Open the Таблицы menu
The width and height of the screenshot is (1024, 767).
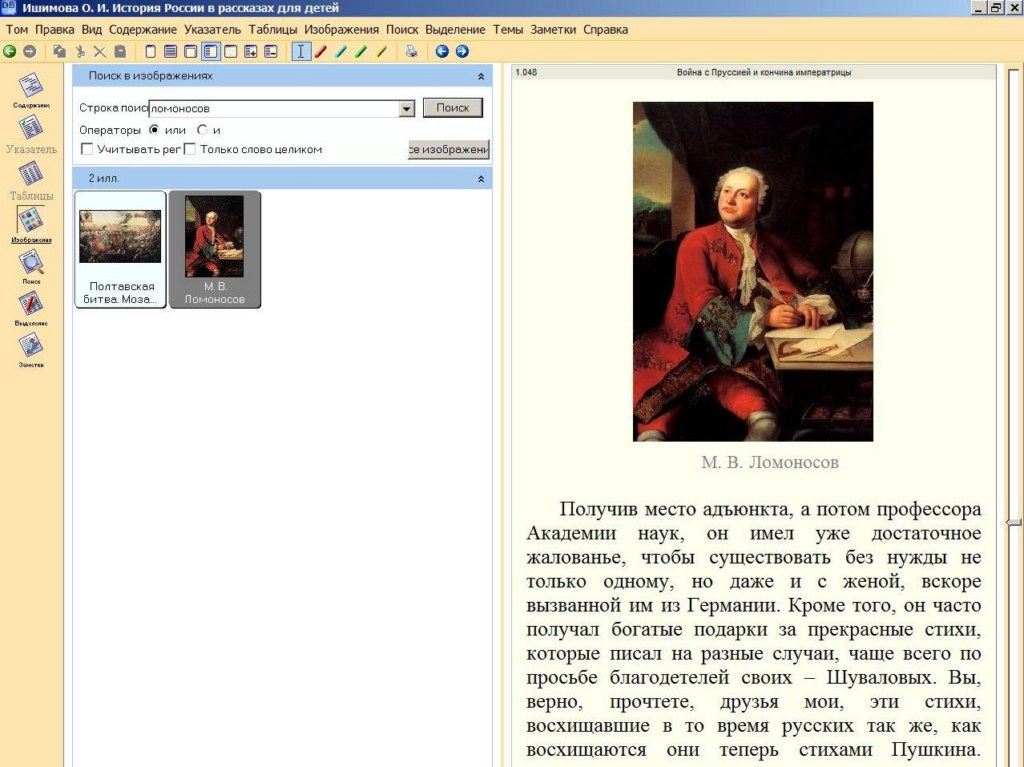pyautogui.click(x=272, y=29)
